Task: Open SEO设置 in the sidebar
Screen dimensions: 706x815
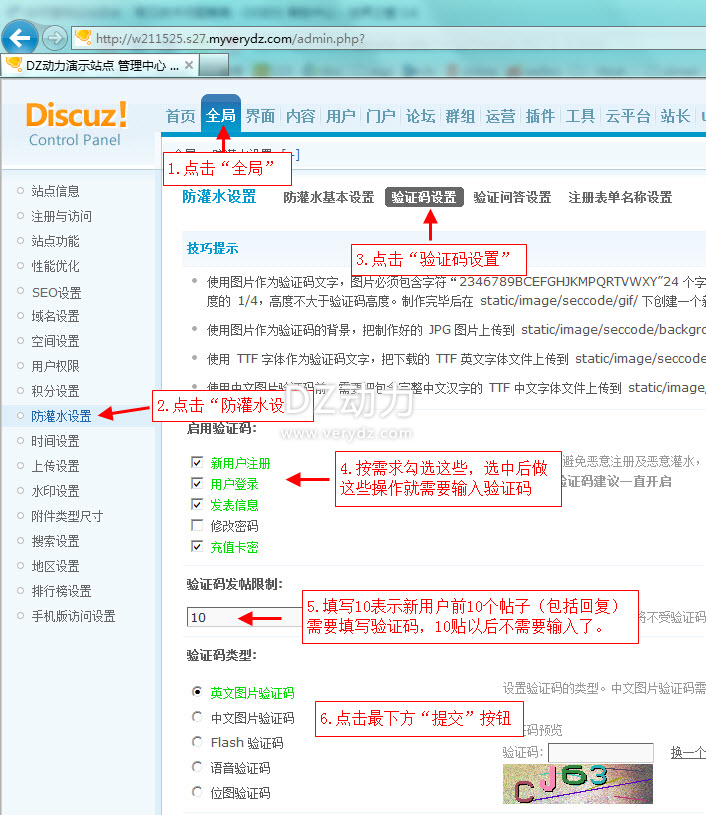Action: click(57, 293)
